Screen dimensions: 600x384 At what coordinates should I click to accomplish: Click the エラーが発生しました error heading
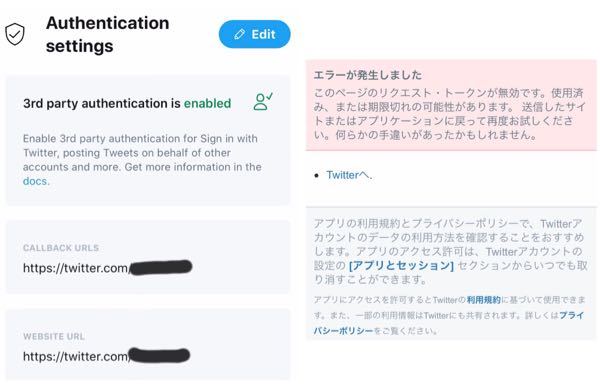pos(367,75)
